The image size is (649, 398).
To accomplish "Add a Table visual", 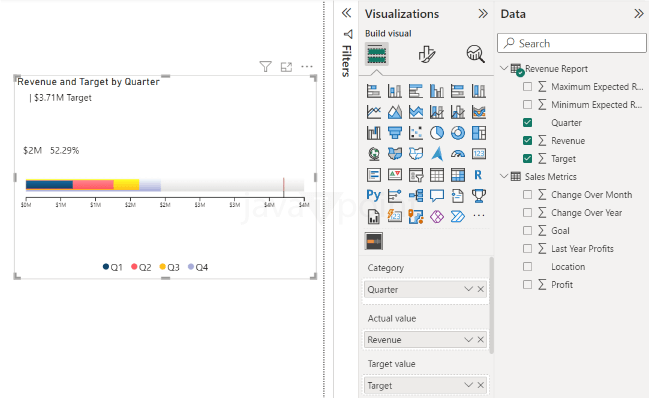I will pyautogui.click(x=437, y=175).
